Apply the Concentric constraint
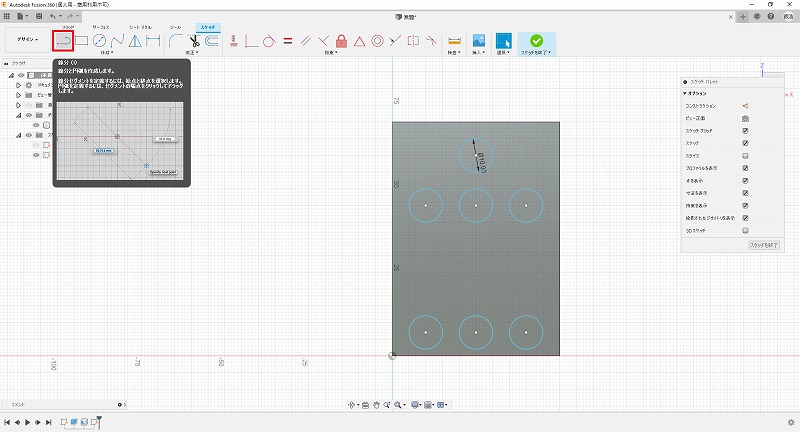Image resolution: width=800 pixels, height=432 pixels. click(x=377, y=41)
